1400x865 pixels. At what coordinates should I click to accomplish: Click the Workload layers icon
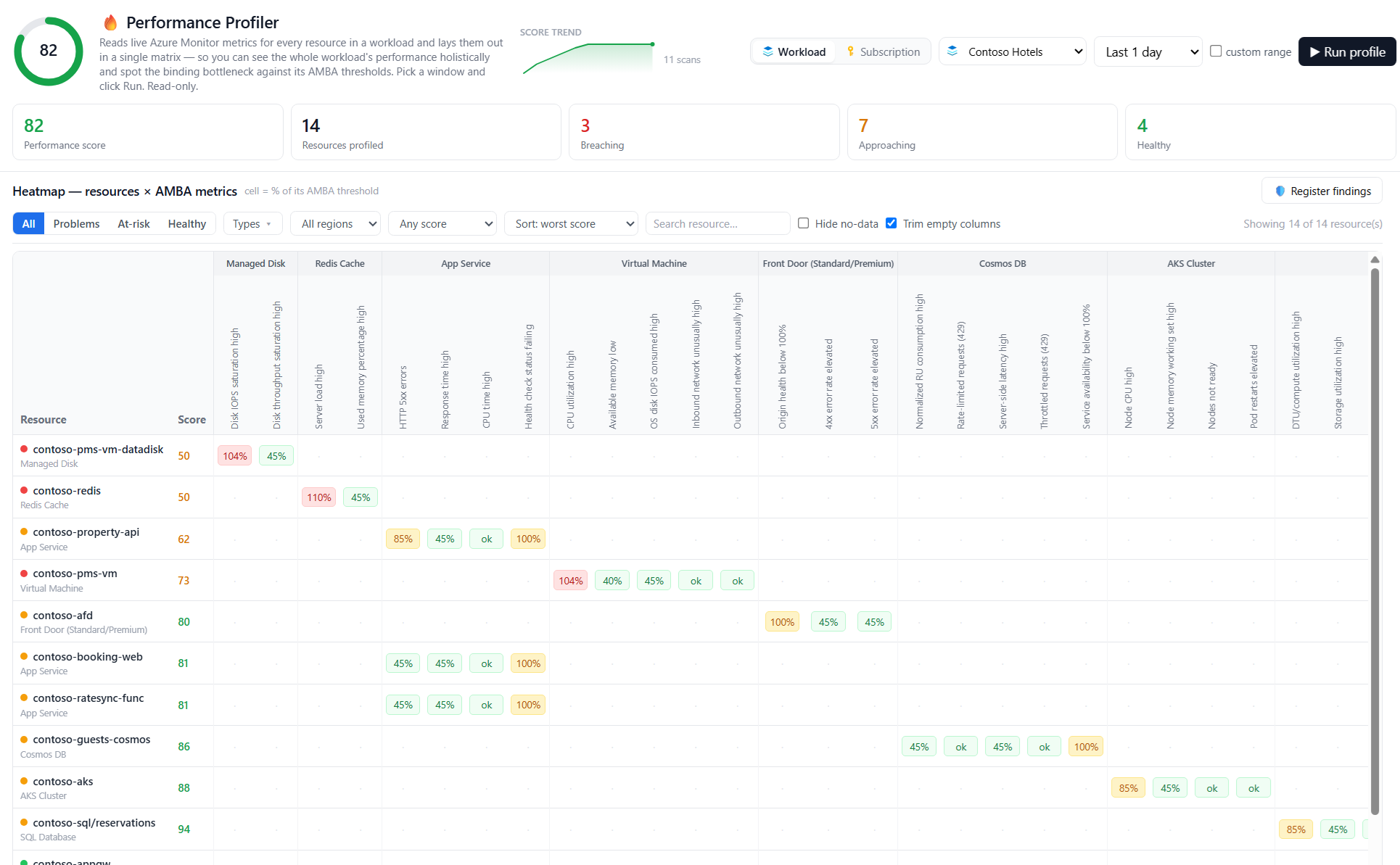point(767,51)
